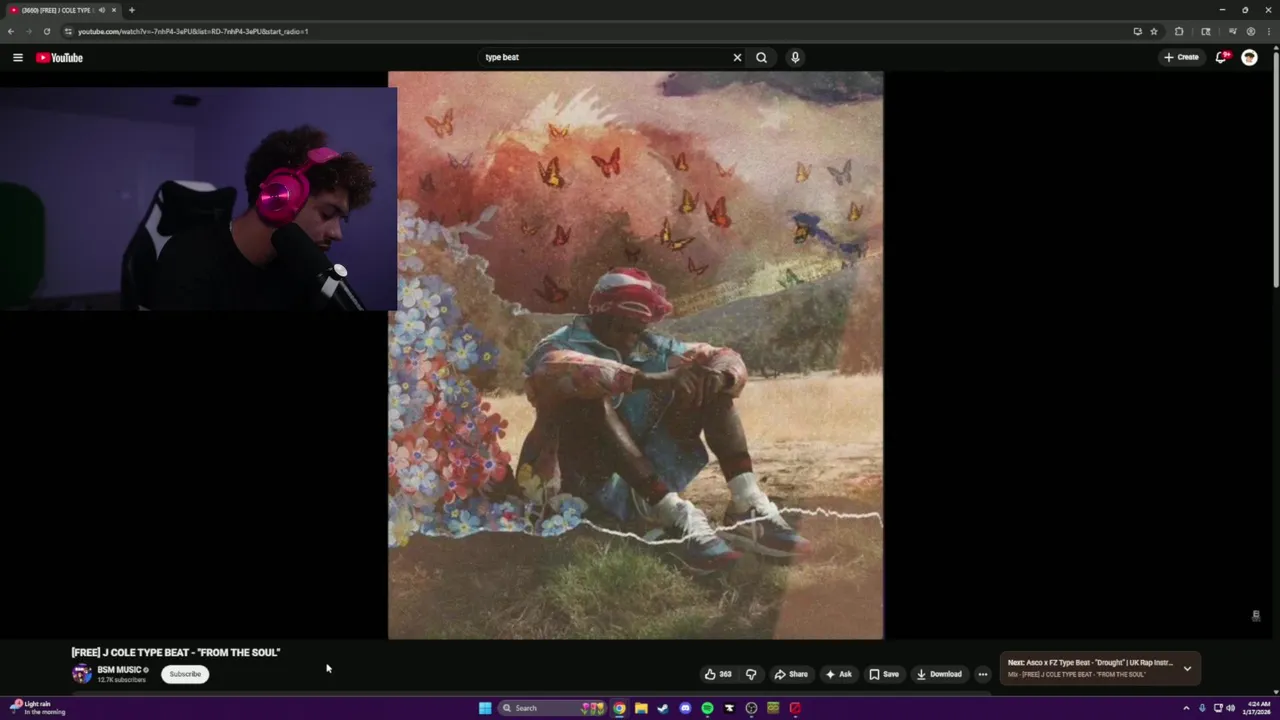Open BSM MUSIC channel name link
The height and width of the screenshot is (720, 1280).
[119, 669]
